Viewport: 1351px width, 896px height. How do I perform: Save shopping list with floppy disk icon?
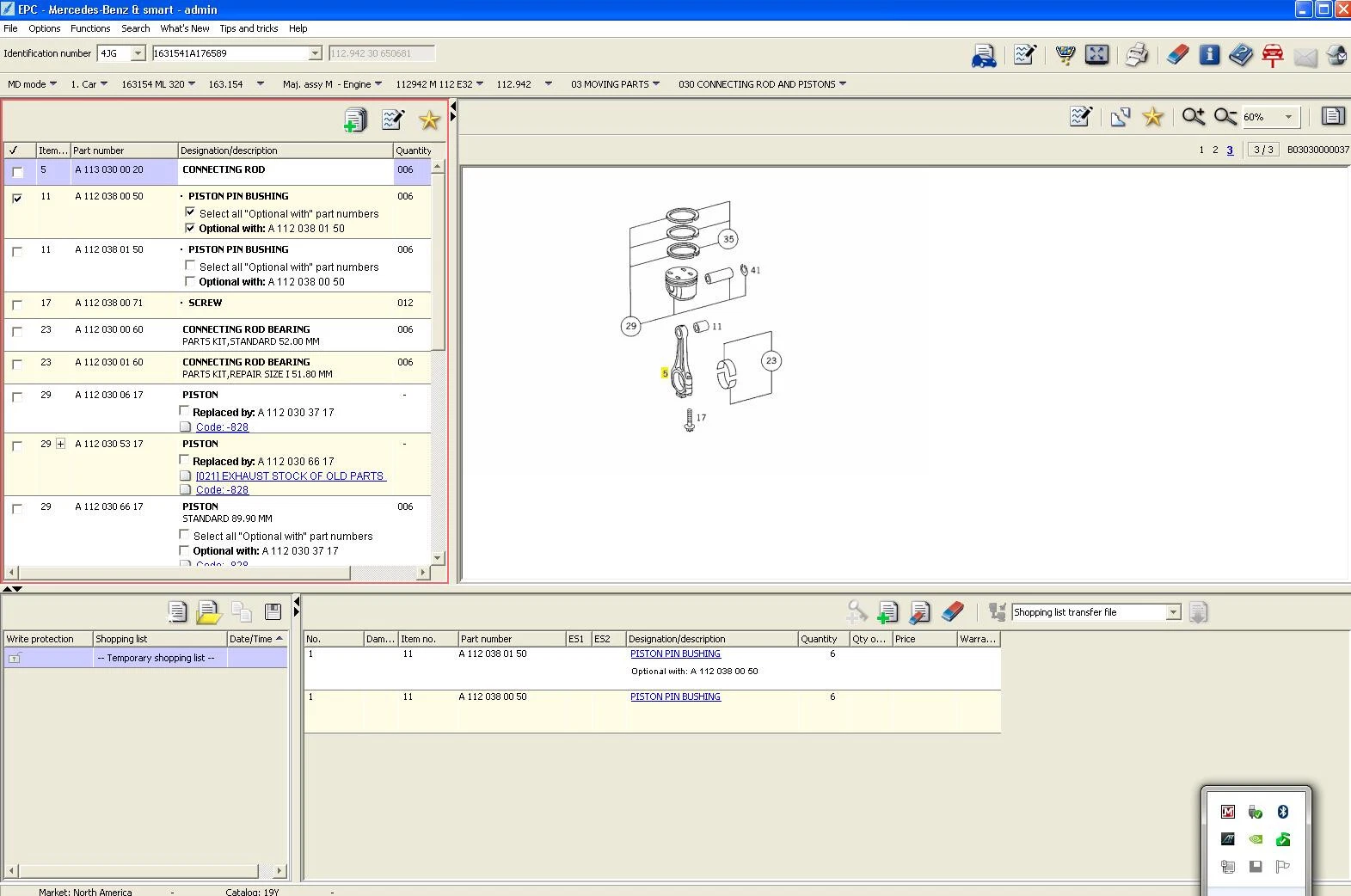[273, 611]
